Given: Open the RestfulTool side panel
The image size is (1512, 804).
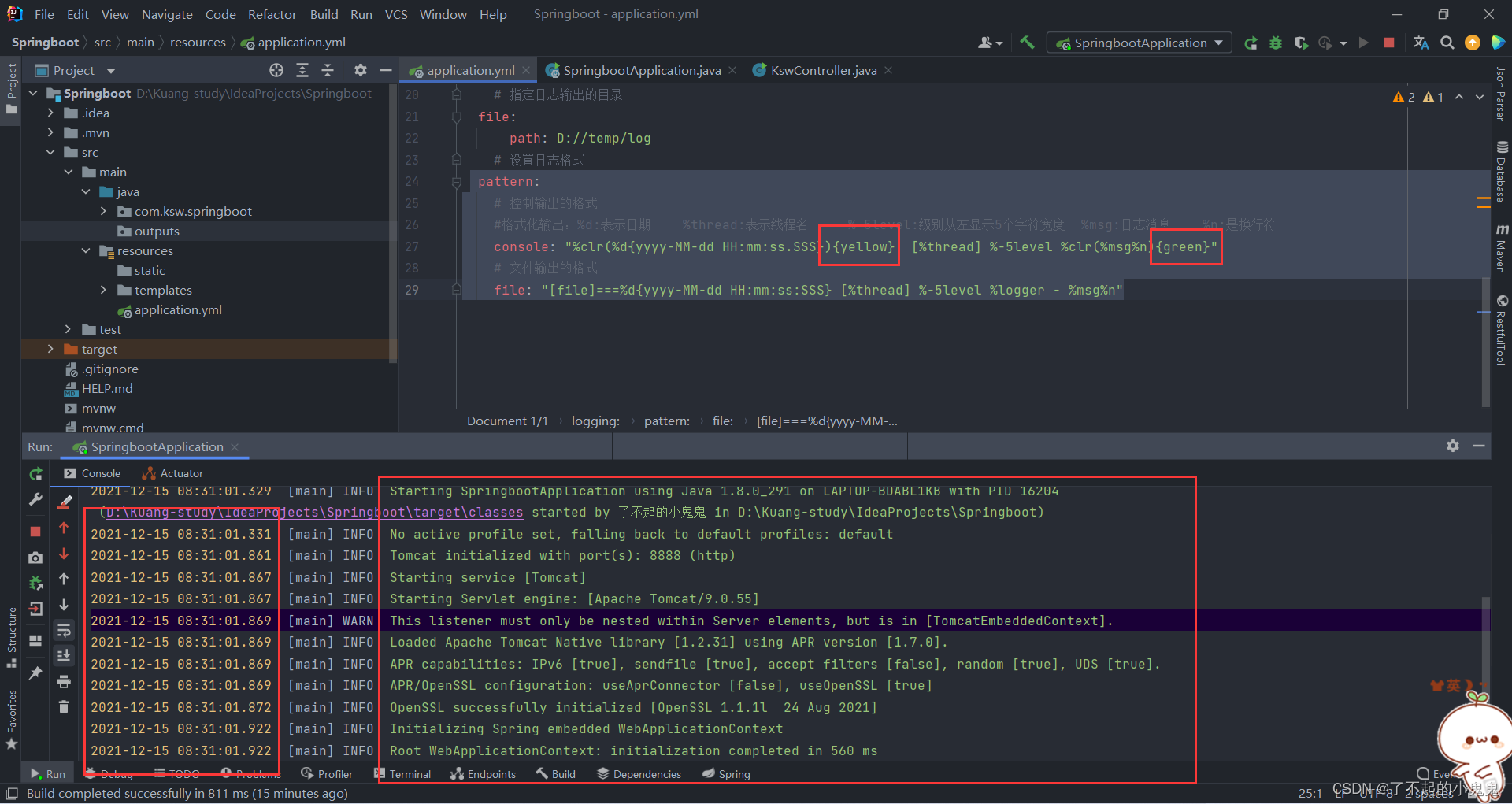Looking at the screenshot, I should click(x=1501, y=330).
